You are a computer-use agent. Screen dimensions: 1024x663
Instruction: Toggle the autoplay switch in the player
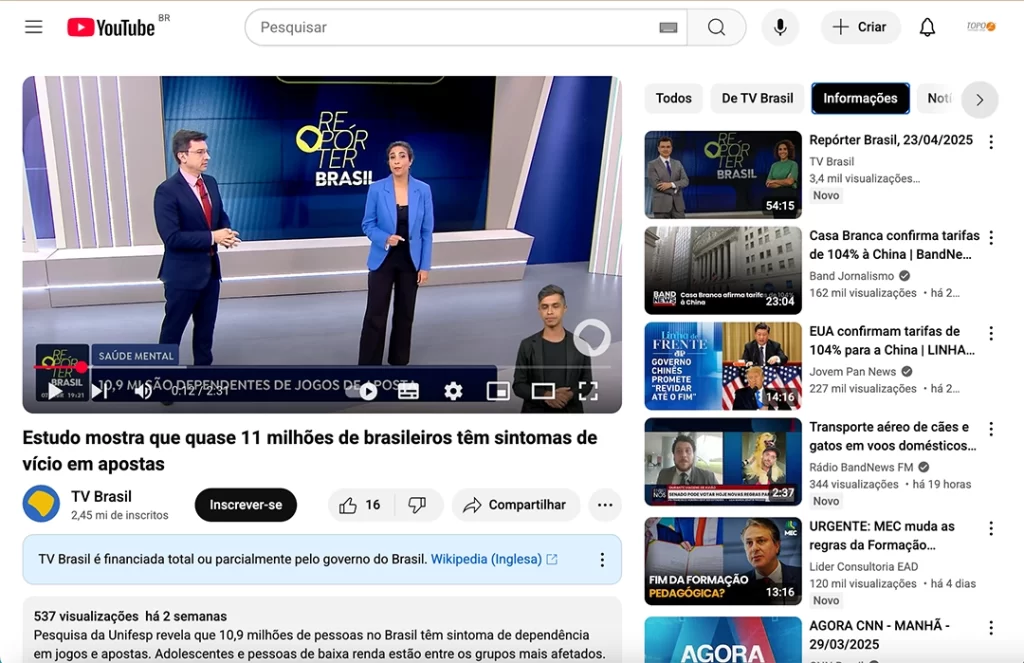(x=362, y=391)
